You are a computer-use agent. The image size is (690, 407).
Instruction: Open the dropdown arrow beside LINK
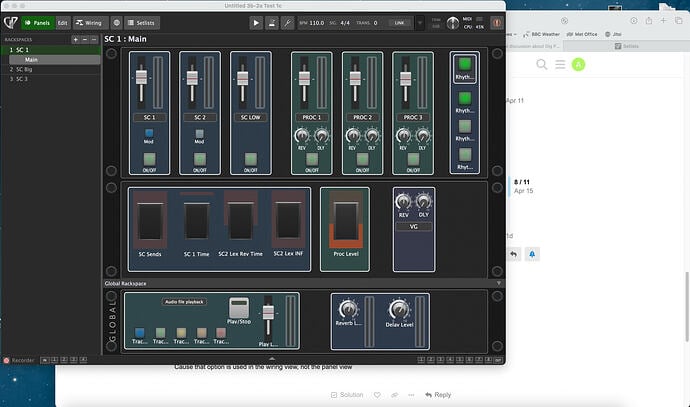[419, 23]
